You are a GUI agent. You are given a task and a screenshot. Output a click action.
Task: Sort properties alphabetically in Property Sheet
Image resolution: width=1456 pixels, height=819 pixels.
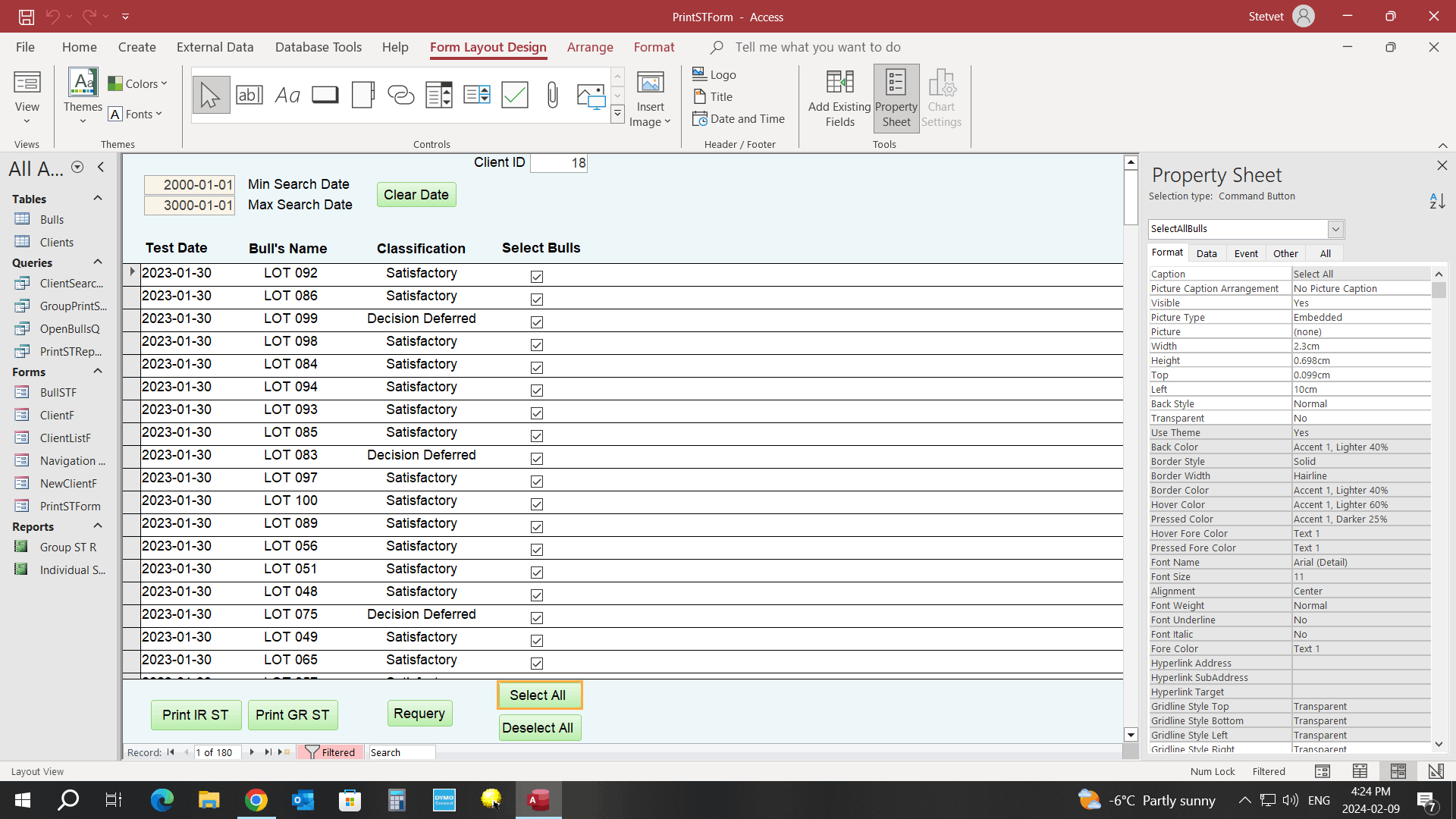(1437, 201)
